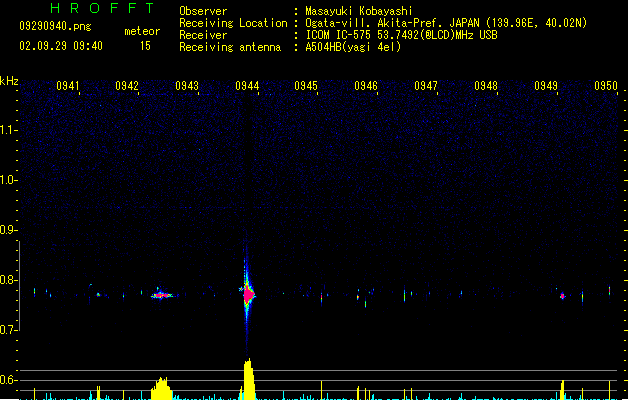Click the 0947 time marker
Image resolution: width=629 pixels, height=400 pixels.
click(x=426, y=86)
